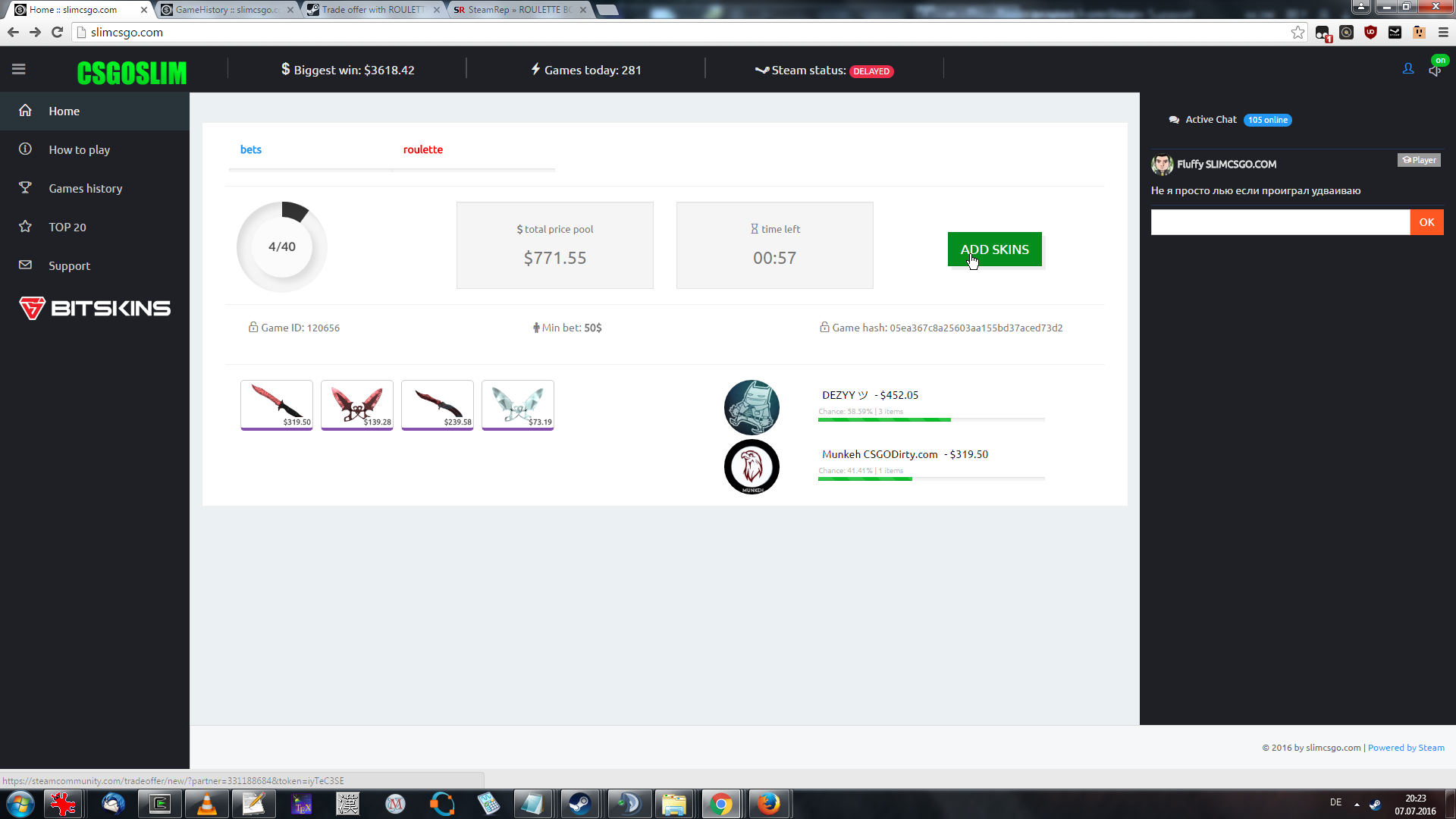The image size is (1456, 819).
Task: Click the BitSkins logo in sidebar
Action: [95, 308]
